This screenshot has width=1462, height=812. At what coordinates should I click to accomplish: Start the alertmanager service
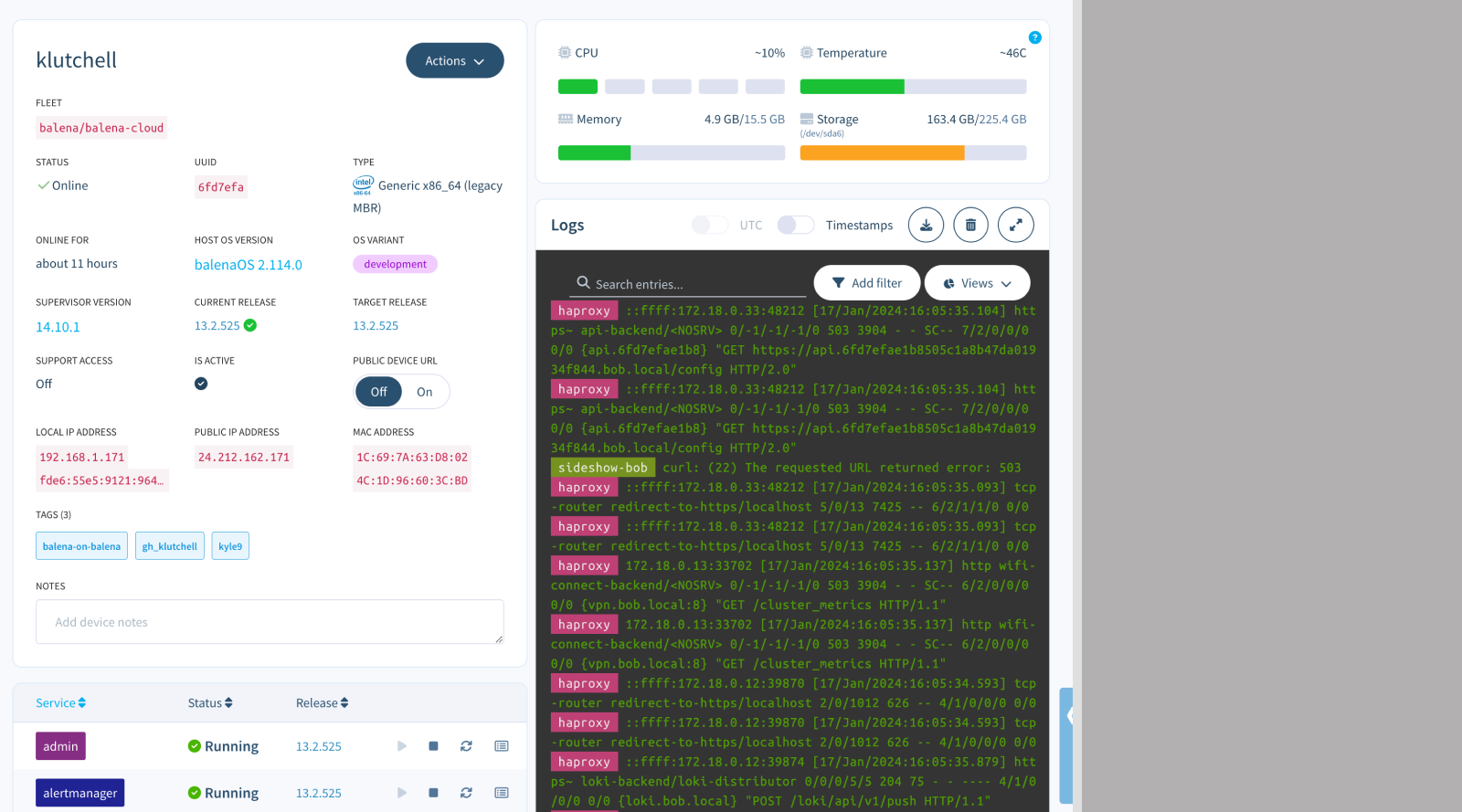(402, 793)
